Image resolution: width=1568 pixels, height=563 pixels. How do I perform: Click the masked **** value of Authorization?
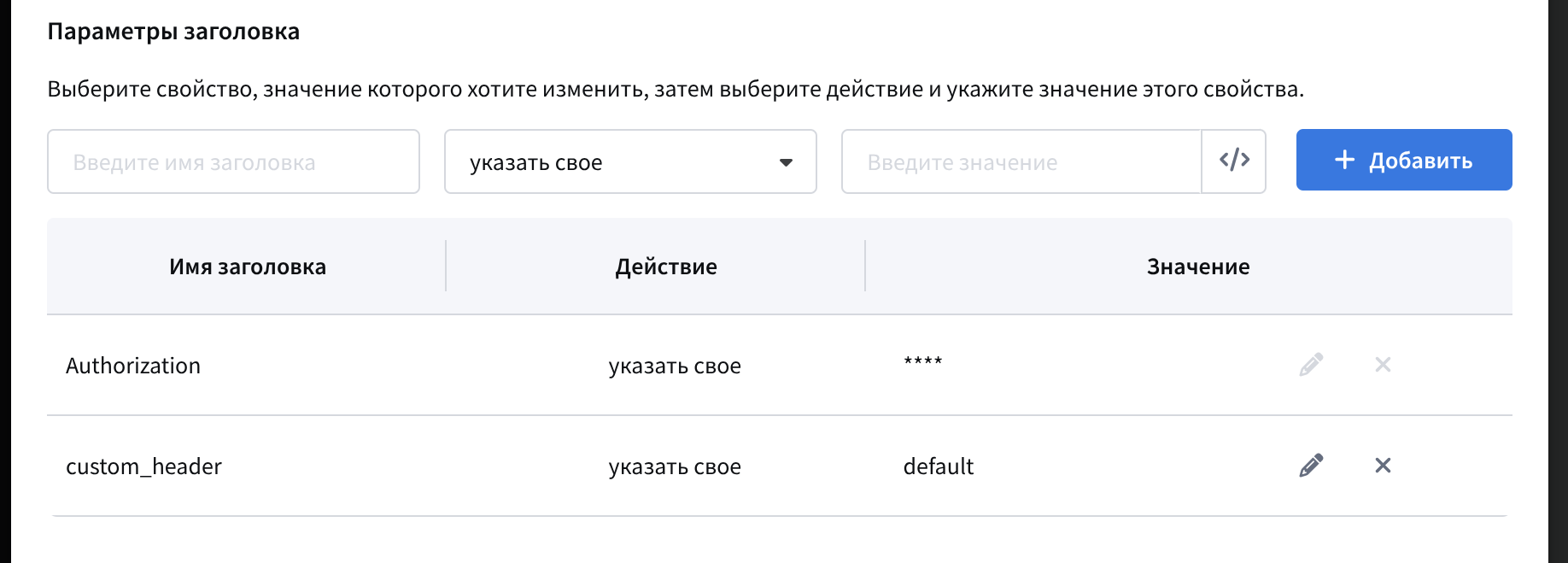point(923,362)
